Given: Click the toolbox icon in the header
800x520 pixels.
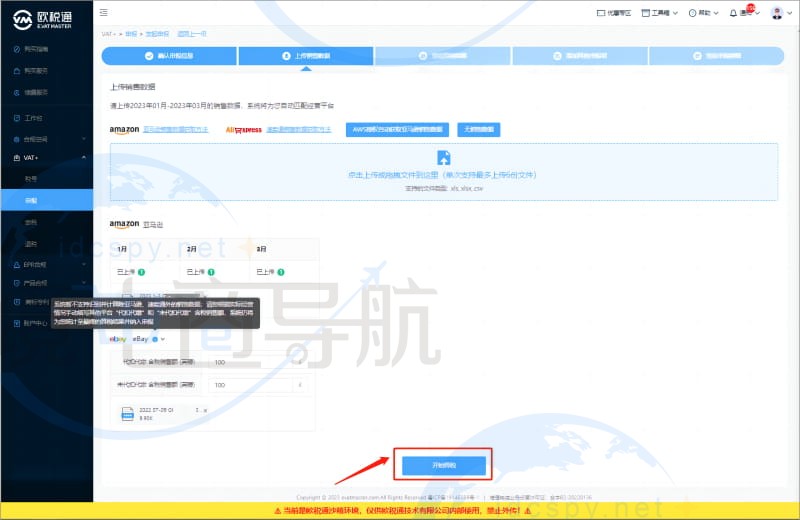Looking at the screenshot, I should point(645,13).
